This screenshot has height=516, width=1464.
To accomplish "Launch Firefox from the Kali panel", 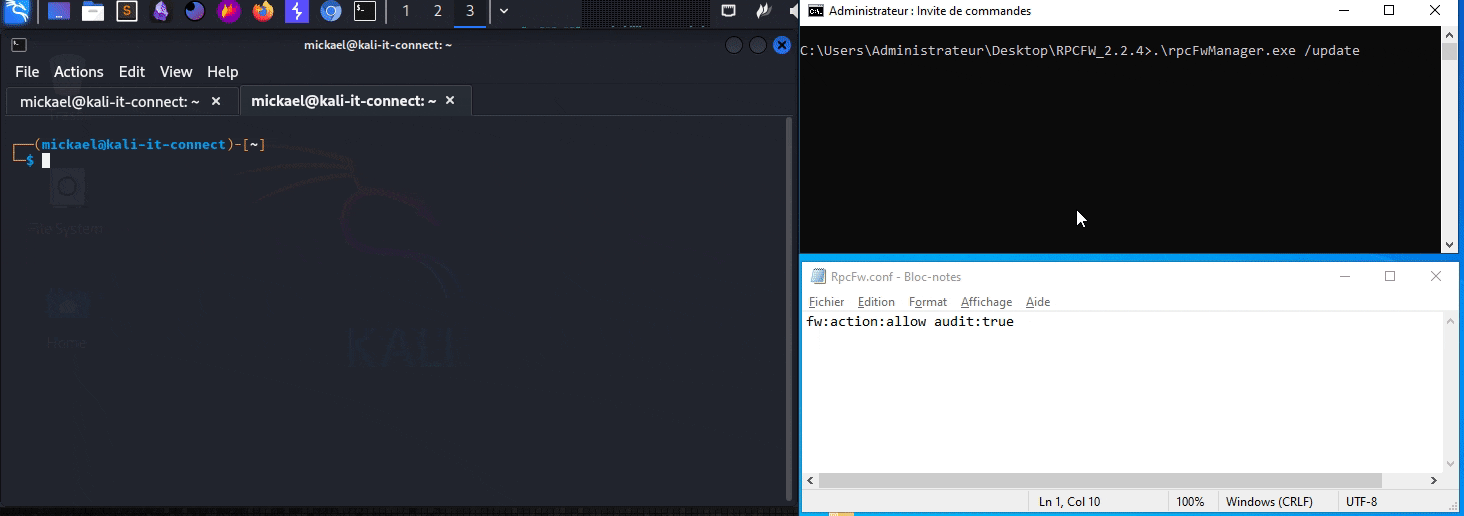I will point(263,12).
